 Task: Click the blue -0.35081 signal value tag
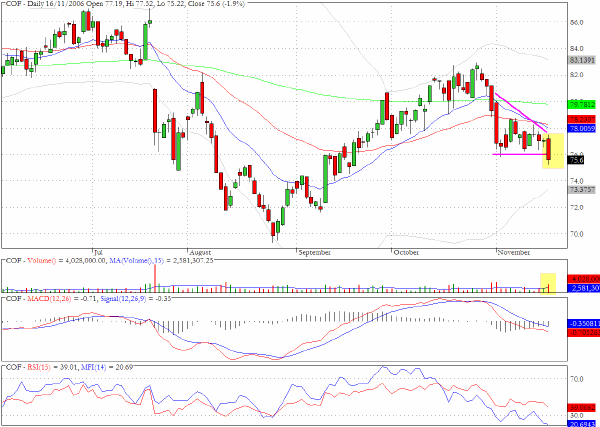point(584,324)
